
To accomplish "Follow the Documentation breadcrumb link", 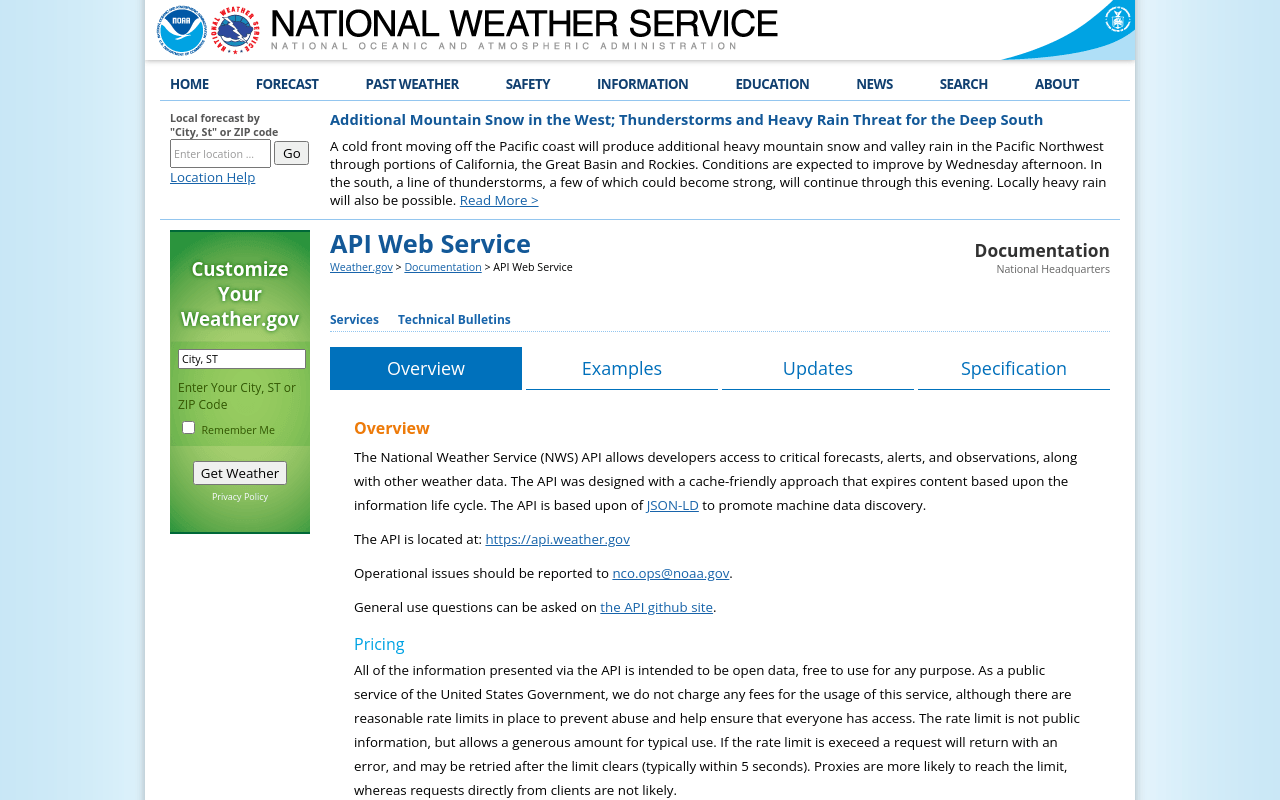I will pos(443,267).
